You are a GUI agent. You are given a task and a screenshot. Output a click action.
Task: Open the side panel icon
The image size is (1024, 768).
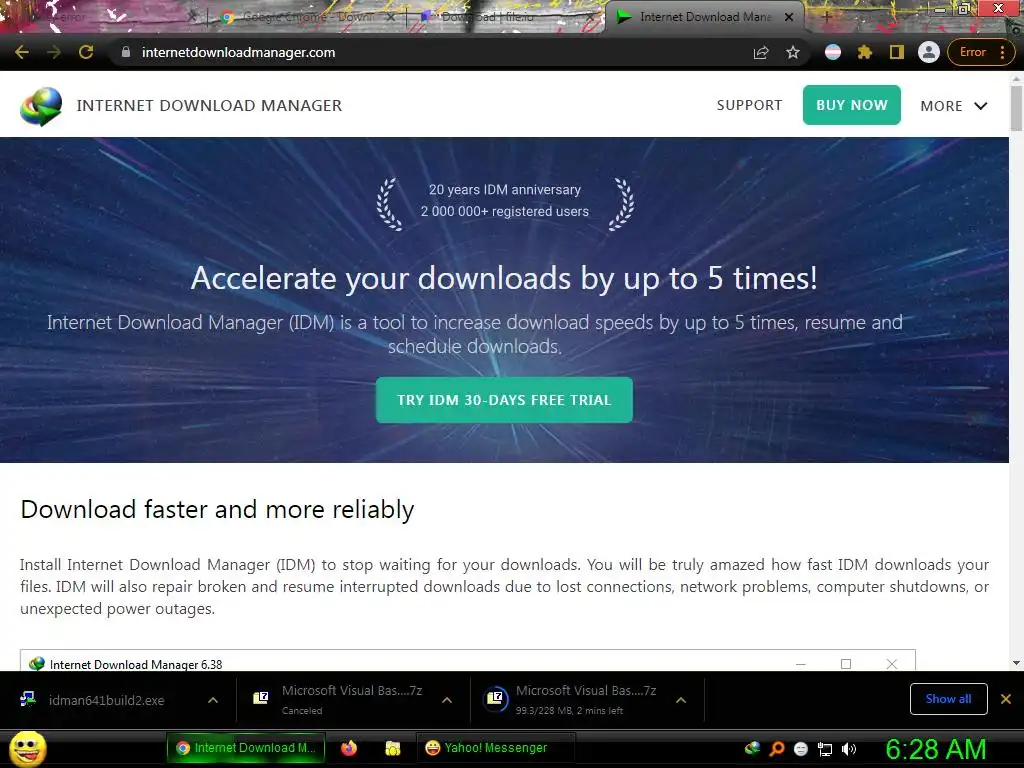point(897,52)
